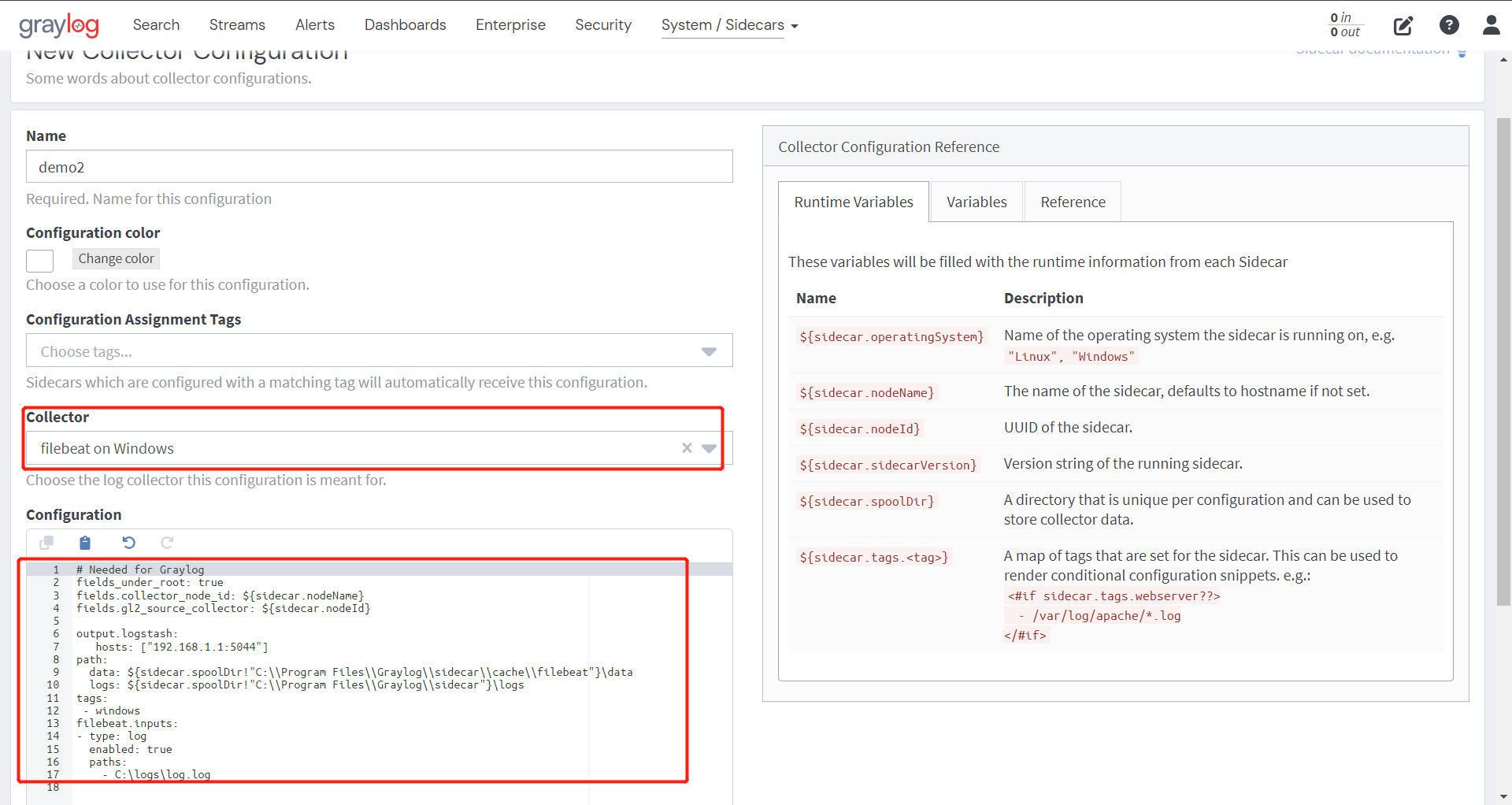The image size is (1512, 805).
Task: Open the help question mark icon
Action: pos(1449,25)
